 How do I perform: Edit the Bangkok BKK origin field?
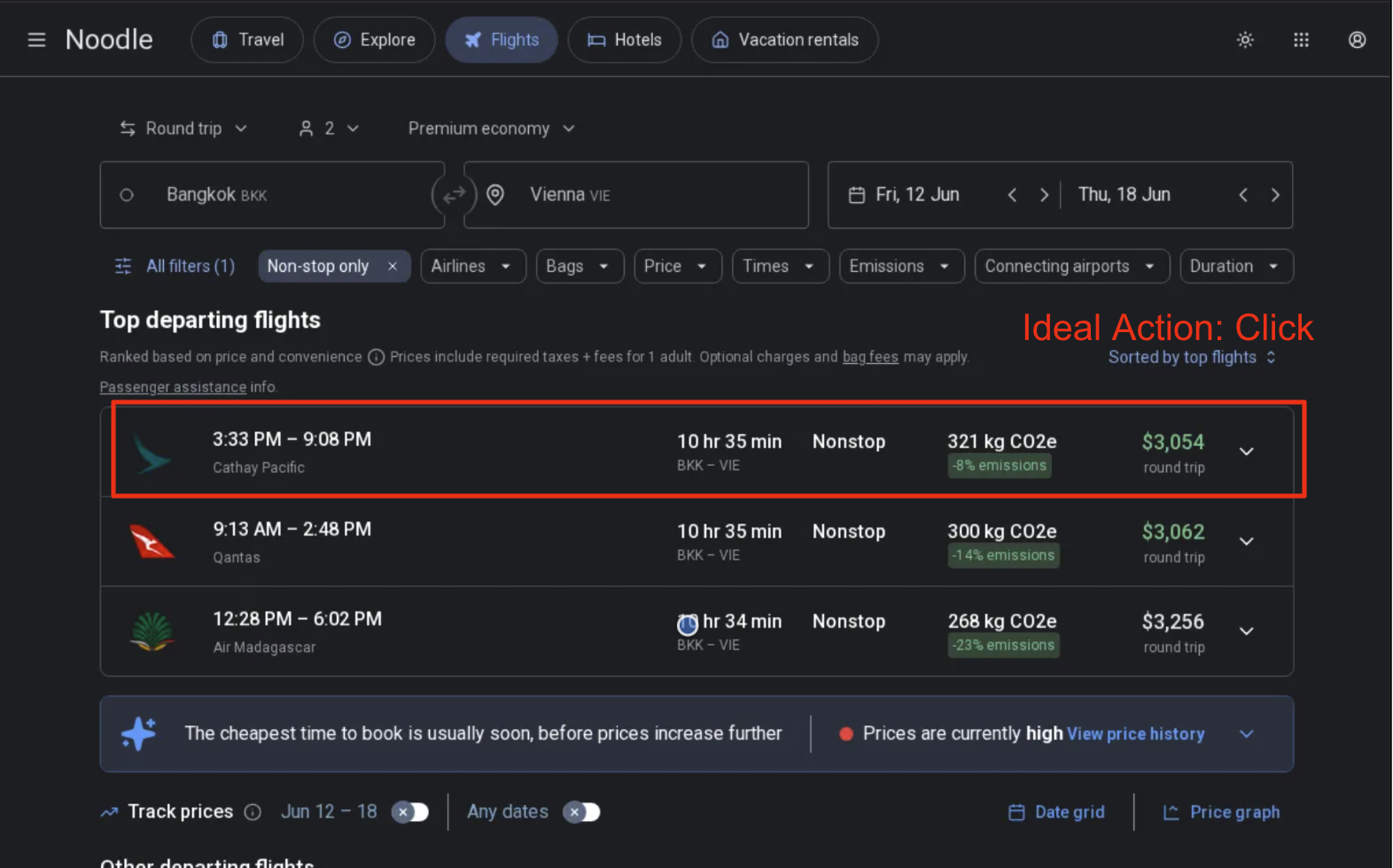click(272, 195)
